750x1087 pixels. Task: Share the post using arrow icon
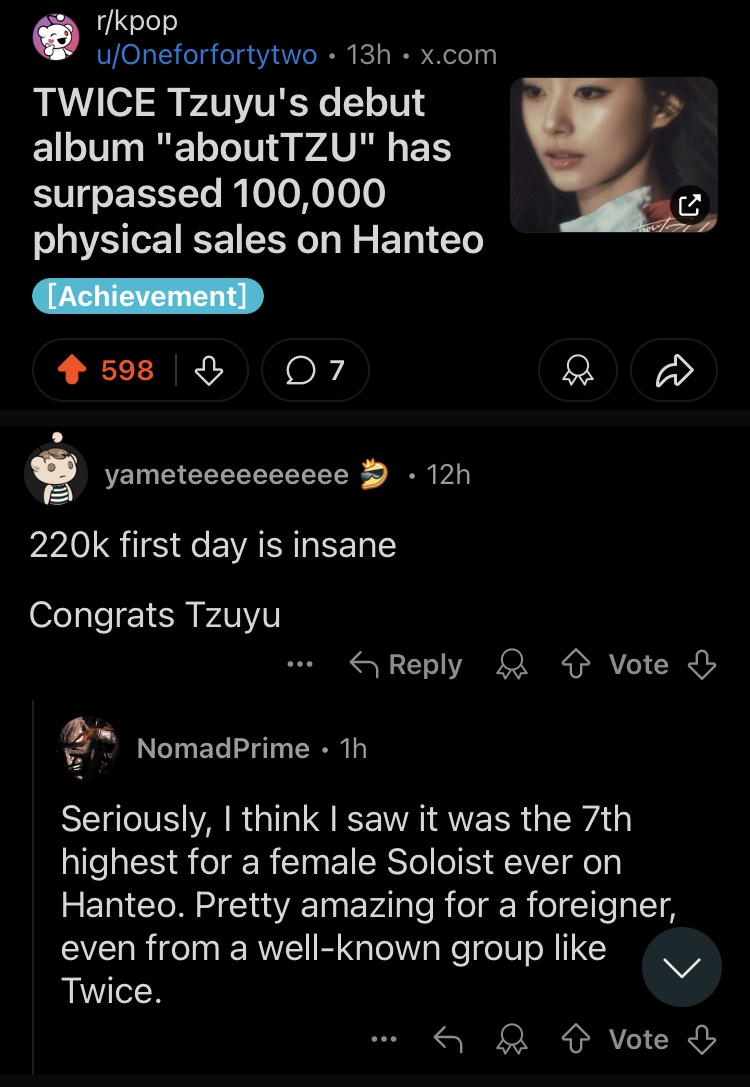[x=674, y=371]
